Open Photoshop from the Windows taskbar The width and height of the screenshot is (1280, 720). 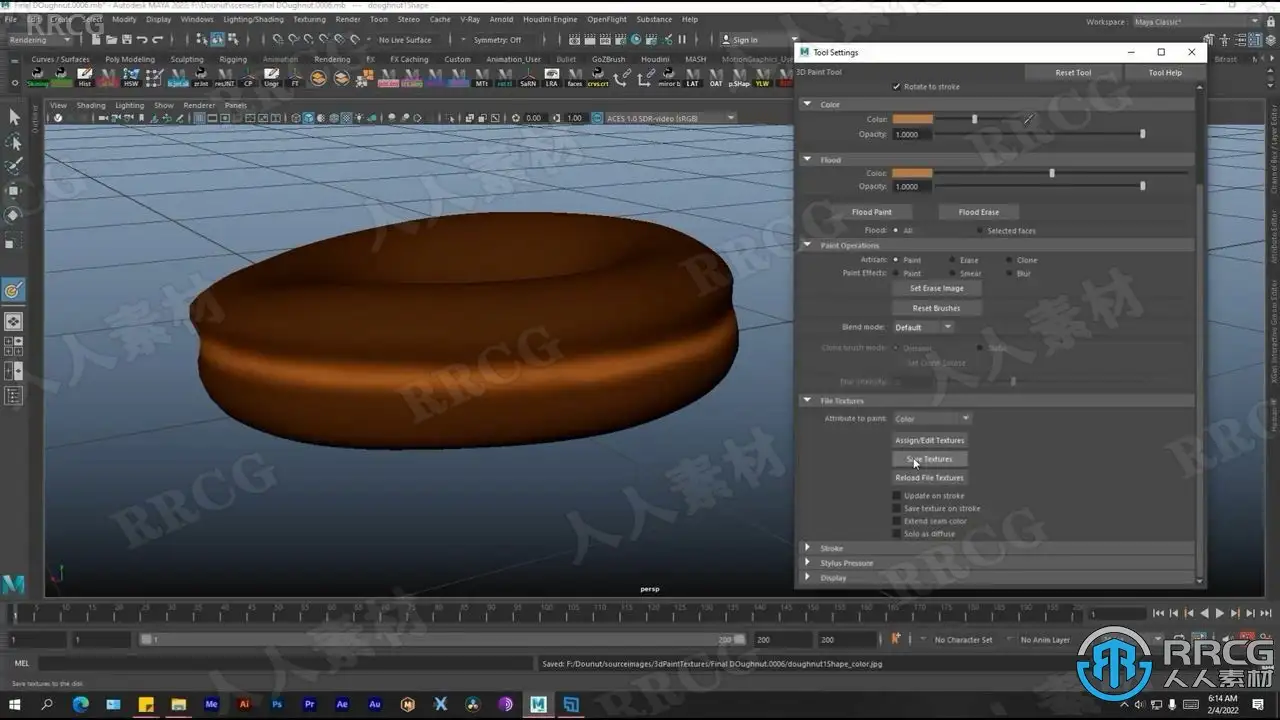tap(277, 704)
